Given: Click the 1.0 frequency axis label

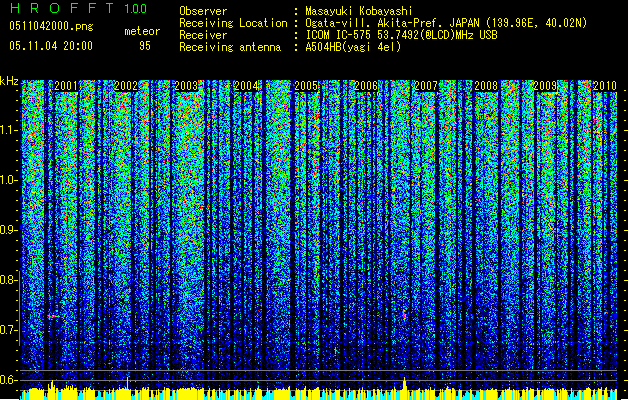Looking at the screenshot, I should pyautogui.click(x=8, y=180).
